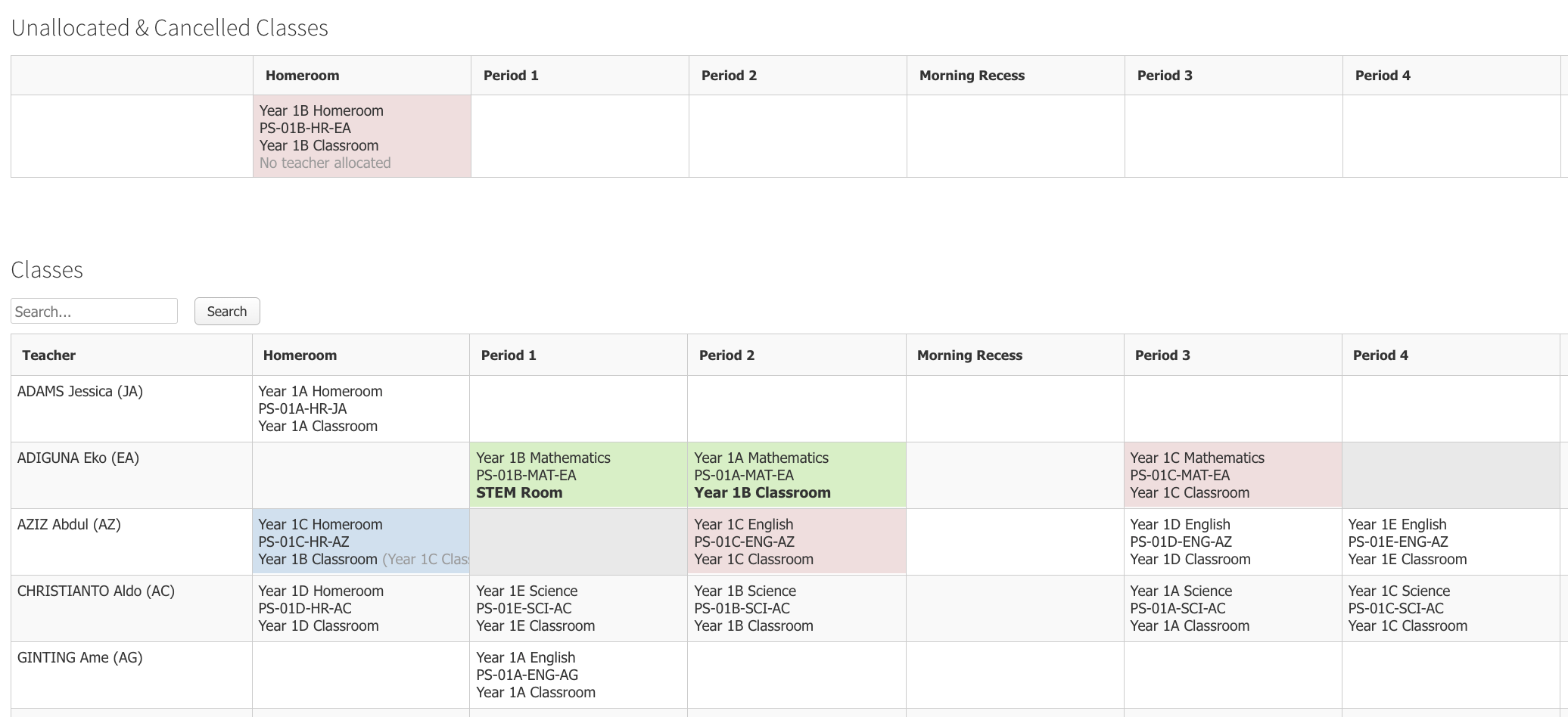Screen dimensions: 1568x717
Task: Select Year 1C English class for Aziz
Action: pyautogui.click(x=796, y=542)
